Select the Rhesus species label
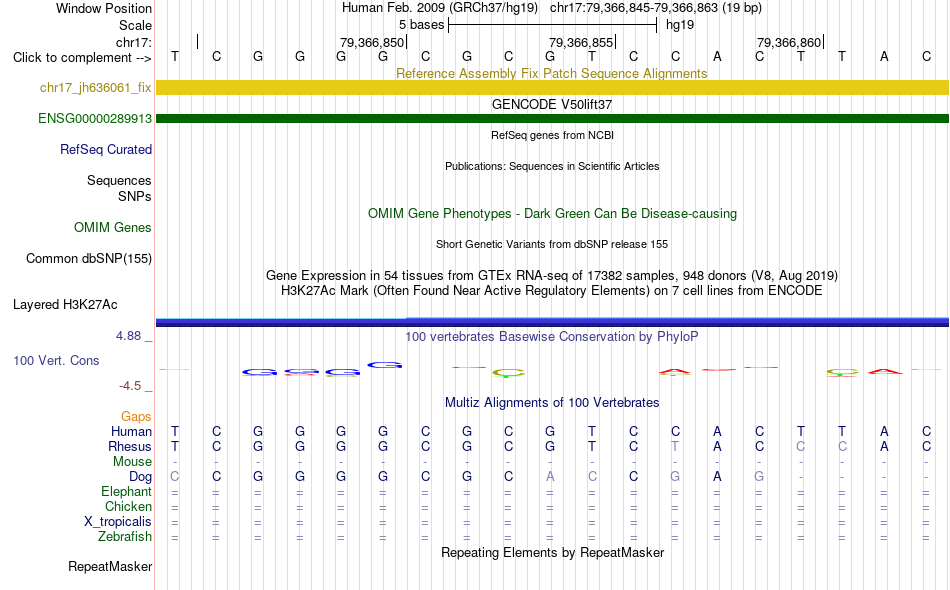 (130, 446)
